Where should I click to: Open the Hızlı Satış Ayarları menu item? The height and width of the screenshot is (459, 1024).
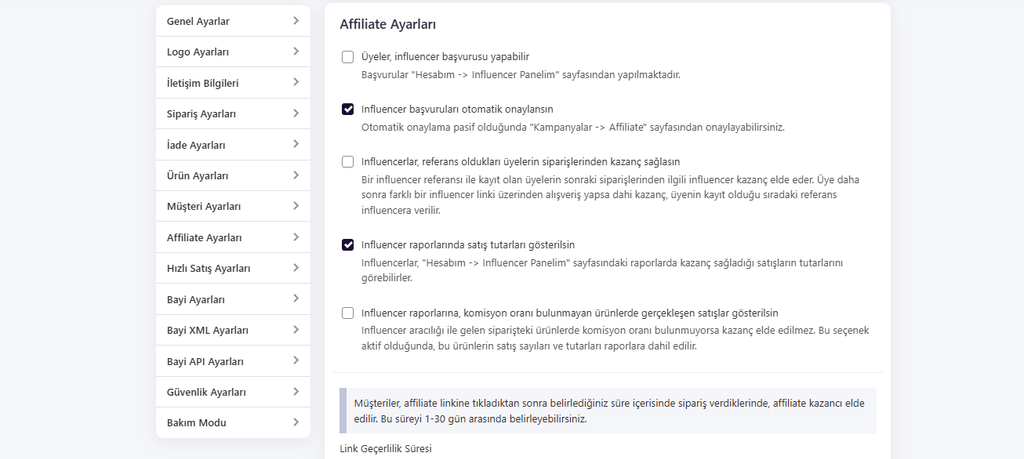tap(233, 268)
